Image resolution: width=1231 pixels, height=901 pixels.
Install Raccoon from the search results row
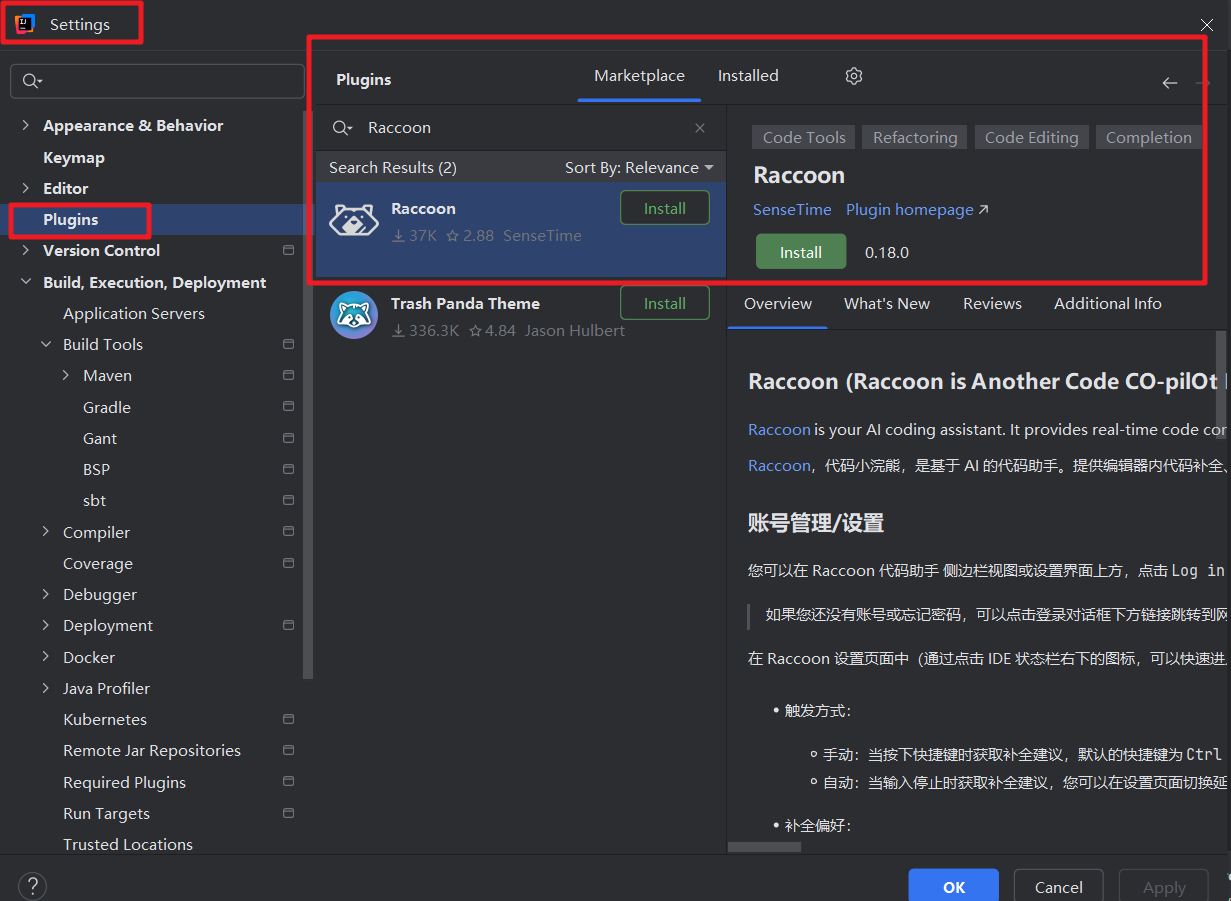tap(665, 208)
